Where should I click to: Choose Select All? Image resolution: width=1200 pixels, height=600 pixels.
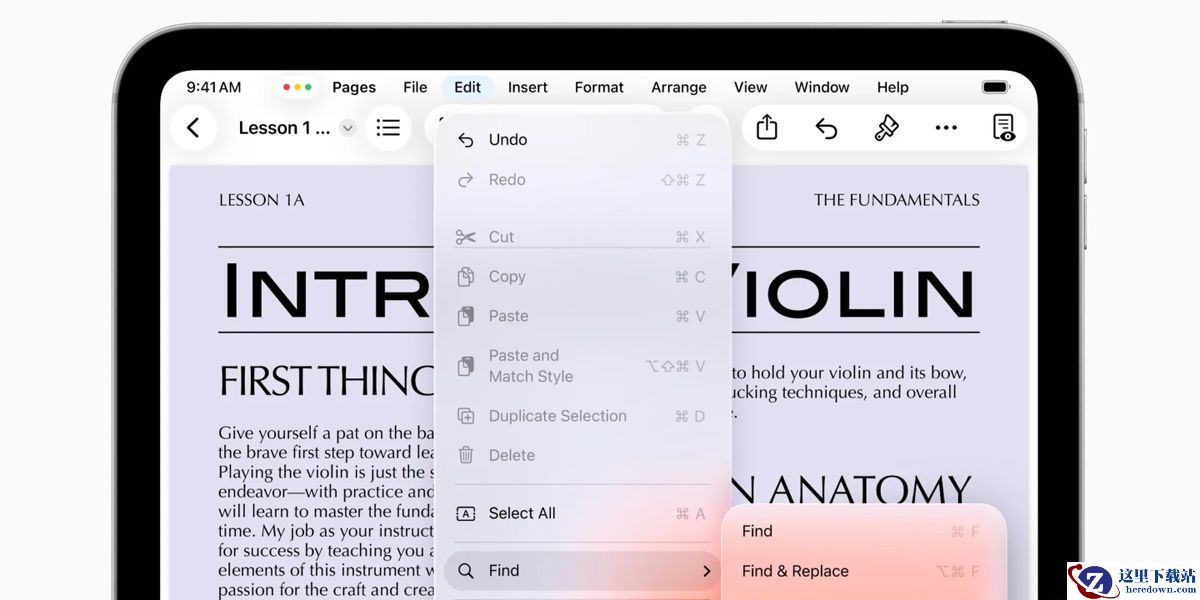point(583,513)
